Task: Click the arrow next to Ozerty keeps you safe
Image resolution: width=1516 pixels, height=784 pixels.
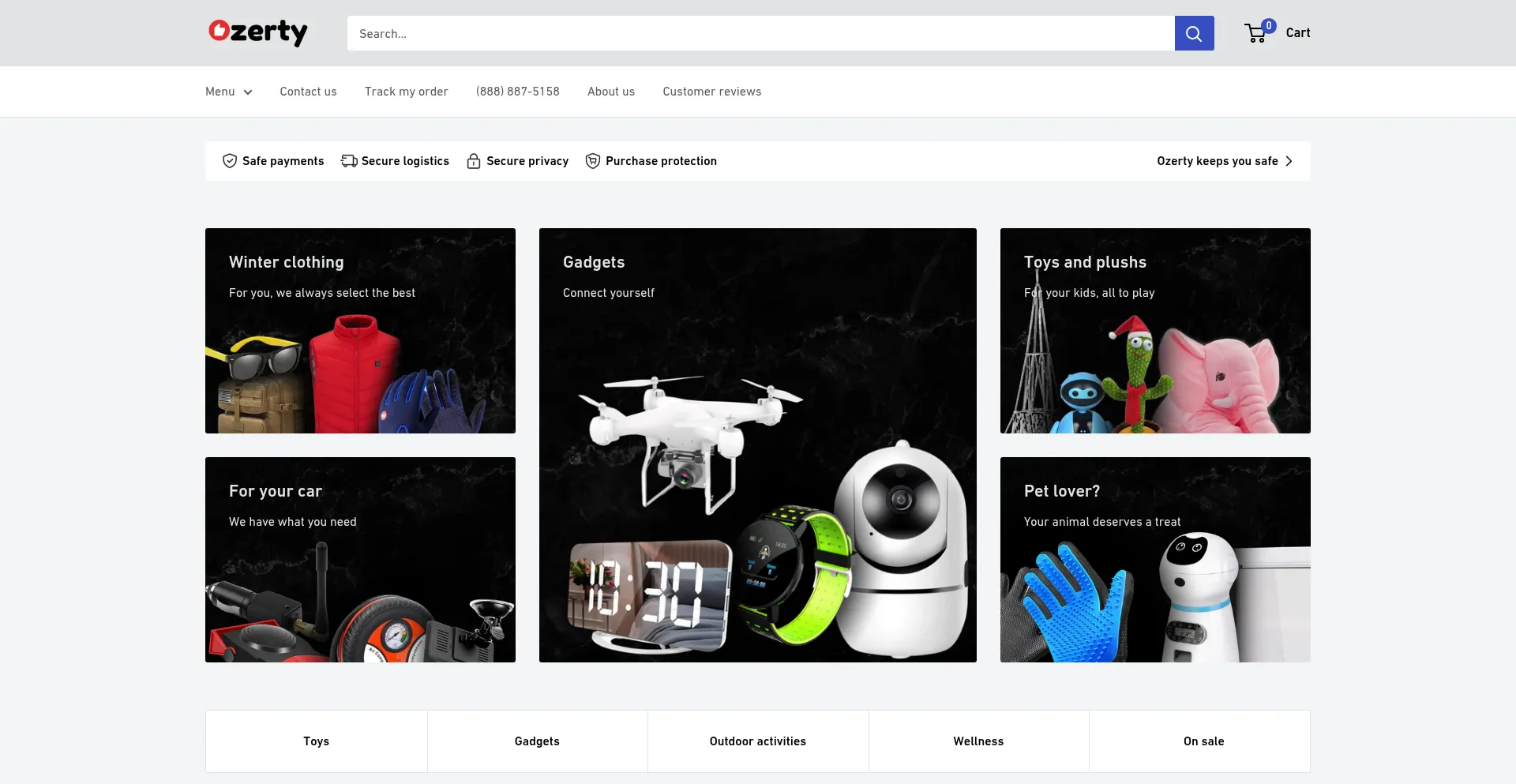Action: 1289,161
